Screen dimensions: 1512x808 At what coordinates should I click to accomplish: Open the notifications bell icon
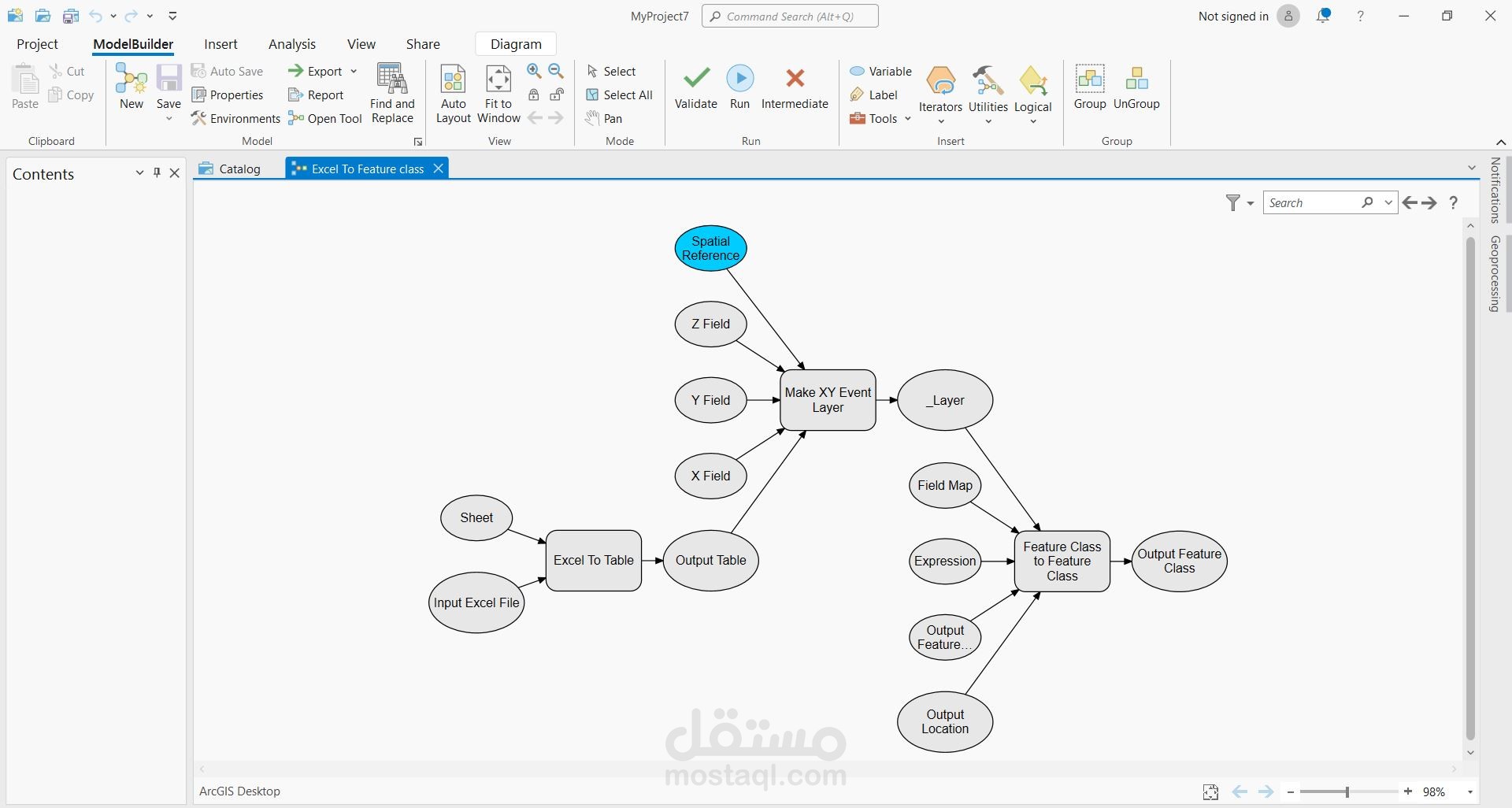click(1324, 16)
